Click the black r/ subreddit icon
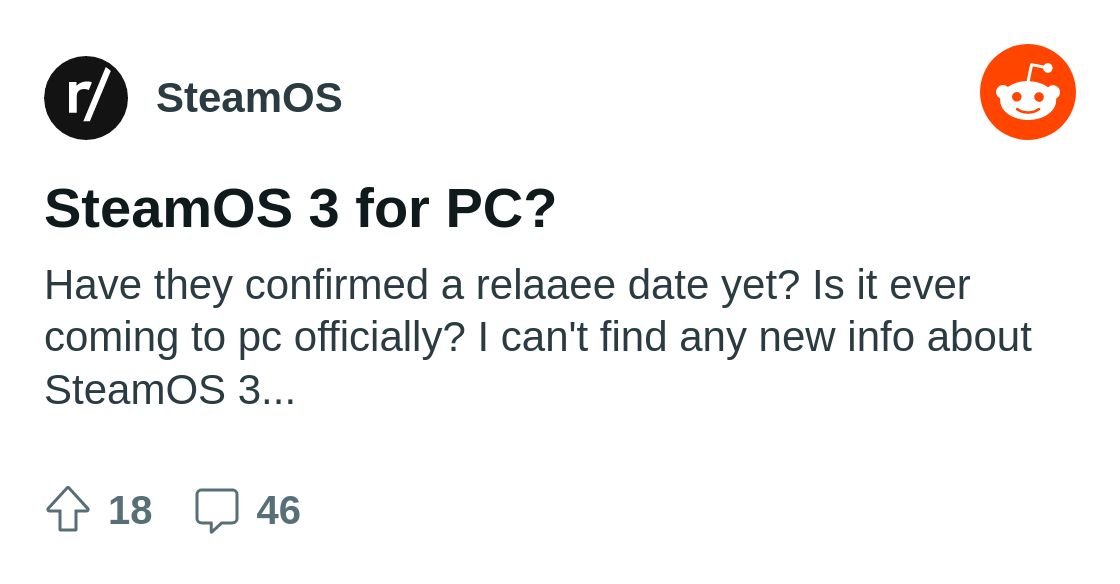Viewport: 1120px width, 584px height. (86, 98)
